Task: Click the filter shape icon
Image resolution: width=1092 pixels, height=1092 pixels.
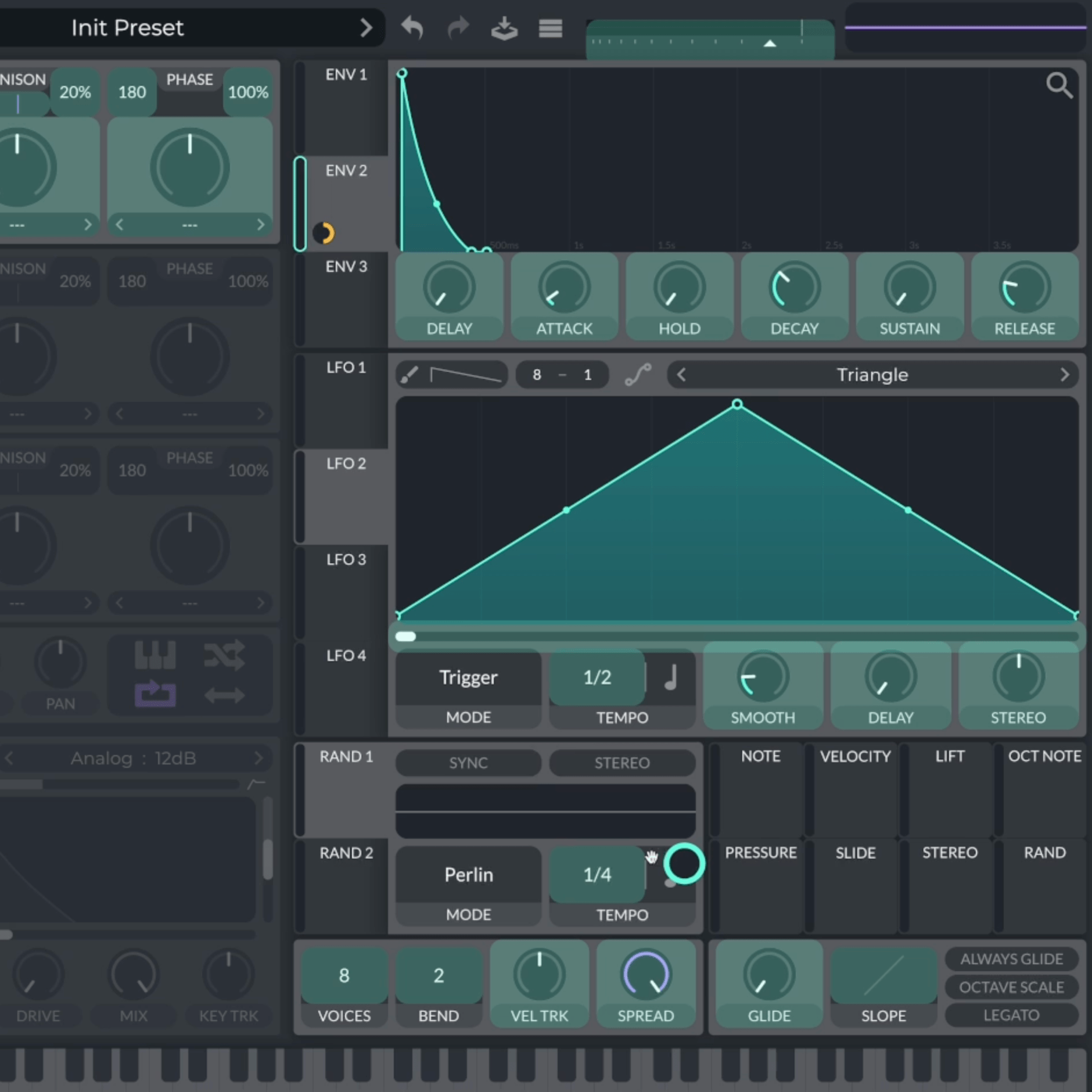Action: [256, 784]
